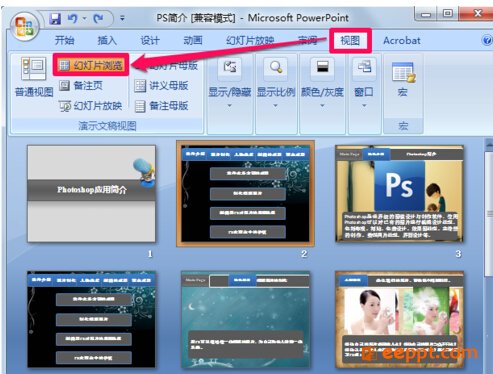Image resolution: width=493 pixels, height=374 pixels.
Task: Select the slide with women portraits
Action: [399, 319]
